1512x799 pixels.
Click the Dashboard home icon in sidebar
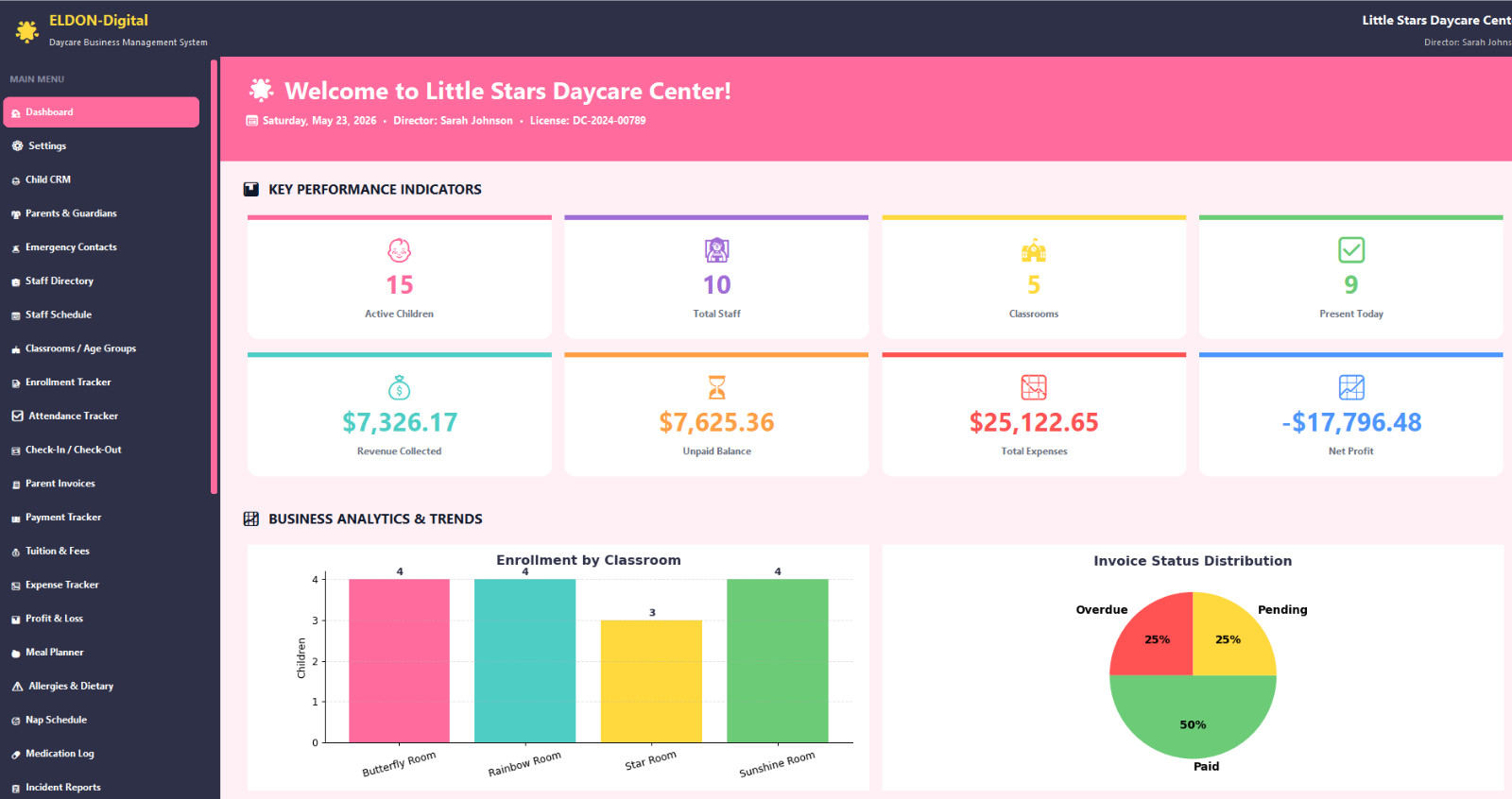click(16, 113)
